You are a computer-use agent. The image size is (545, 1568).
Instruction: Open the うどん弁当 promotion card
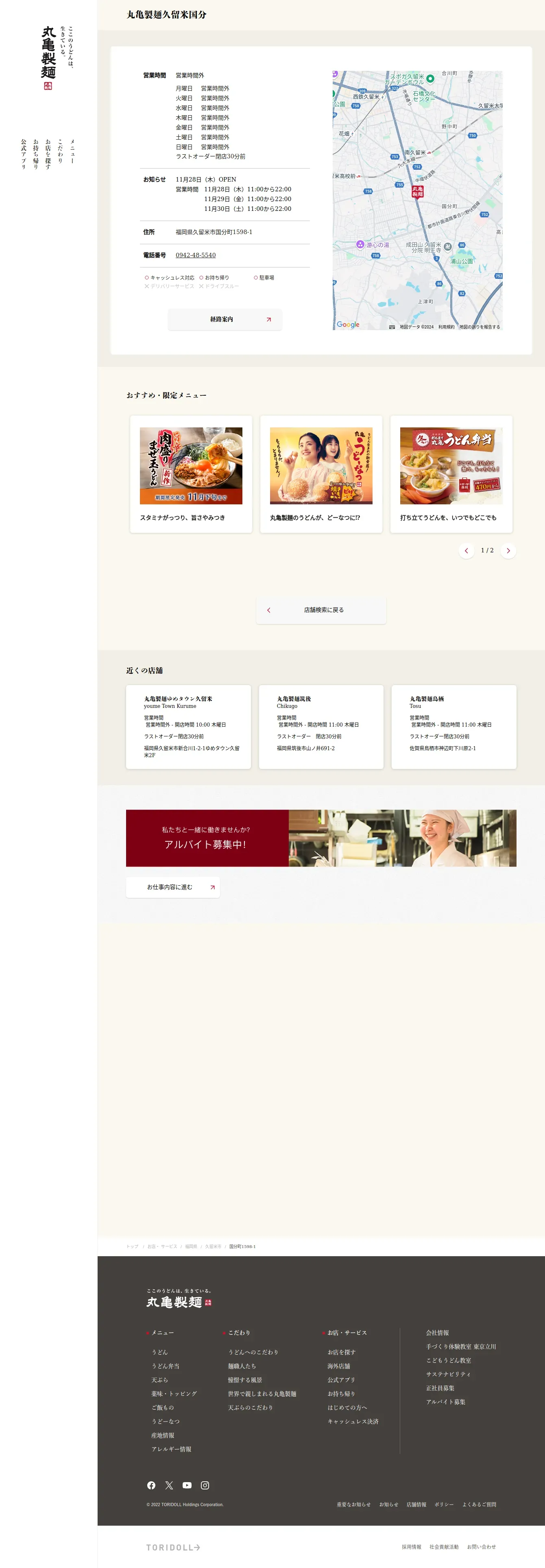click(x=451, y=474)
